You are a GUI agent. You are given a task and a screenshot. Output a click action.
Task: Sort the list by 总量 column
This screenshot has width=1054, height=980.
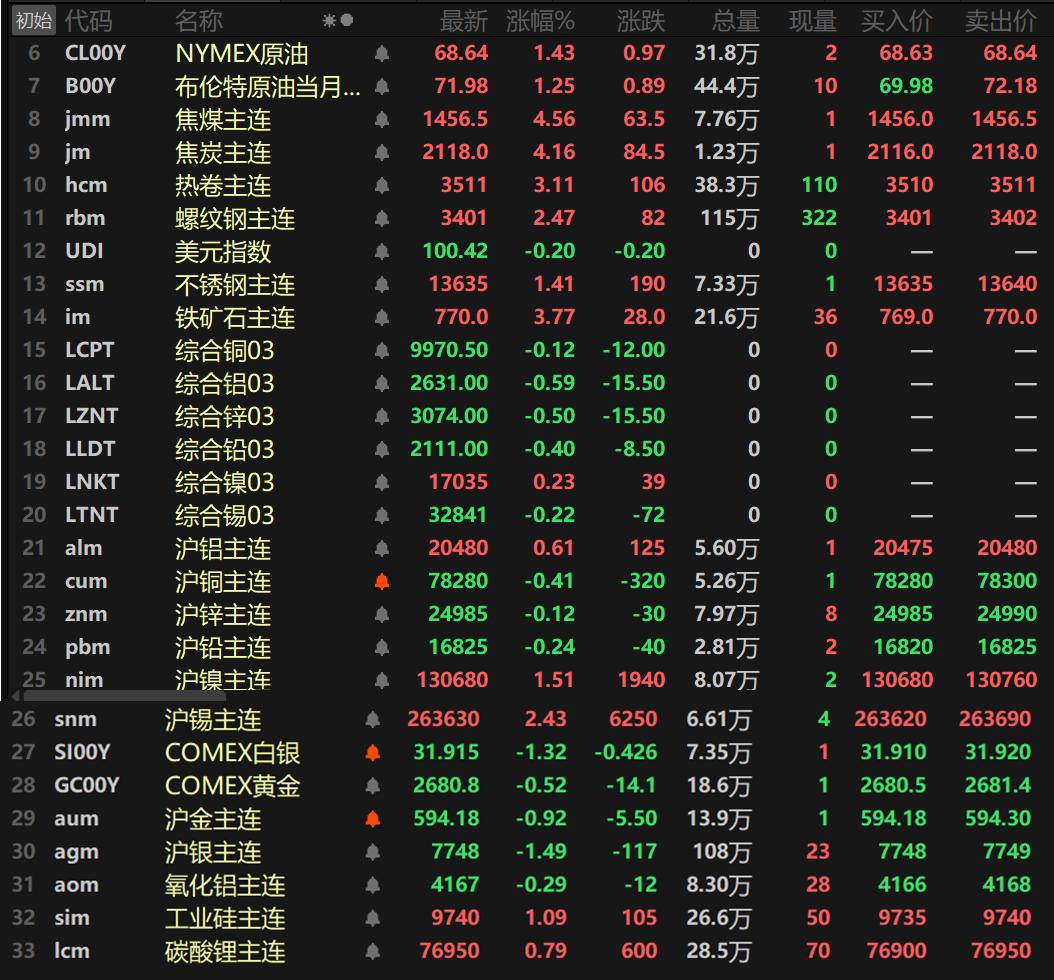(734, 20)
